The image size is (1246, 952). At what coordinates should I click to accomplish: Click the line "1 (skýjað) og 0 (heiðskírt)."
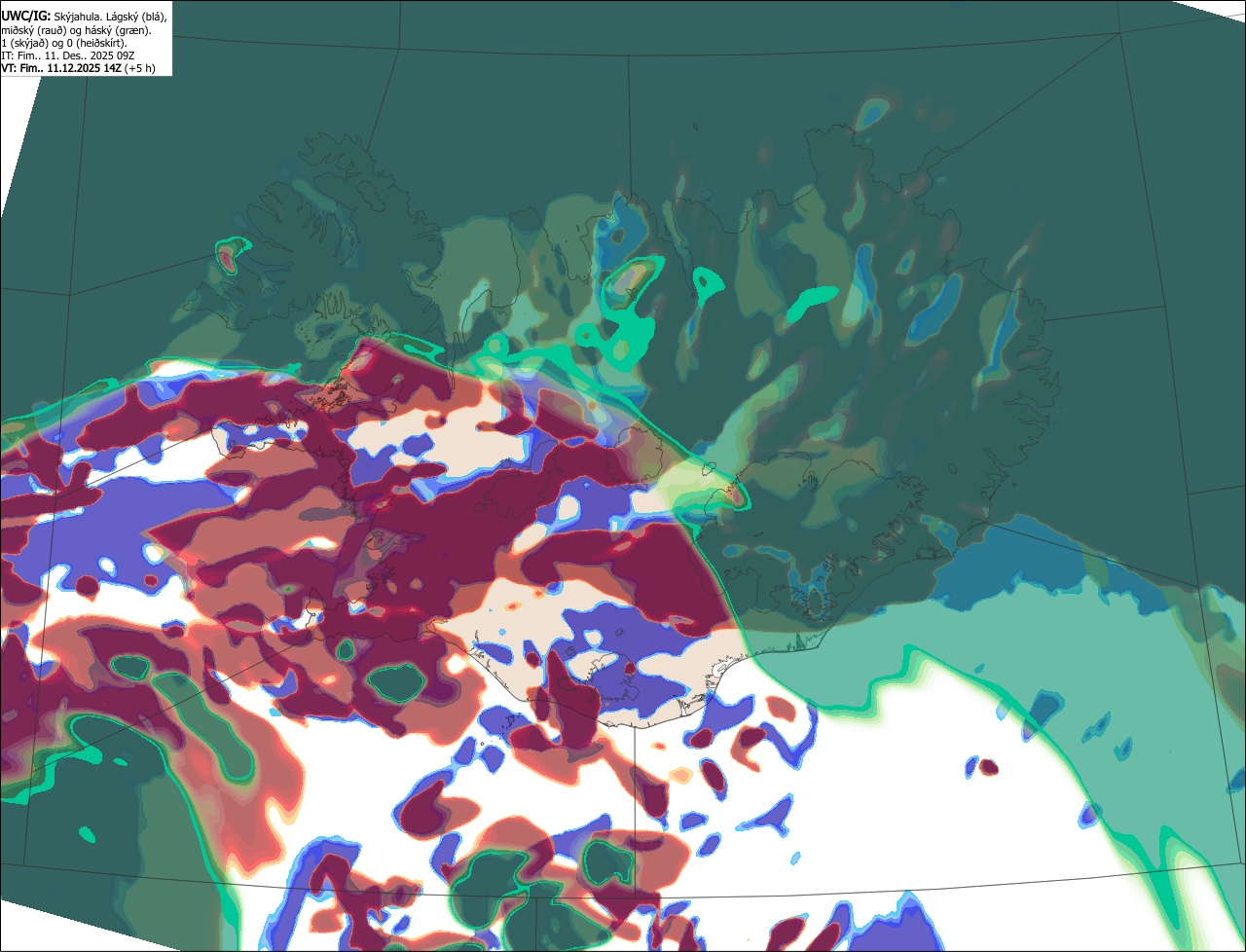64,43
